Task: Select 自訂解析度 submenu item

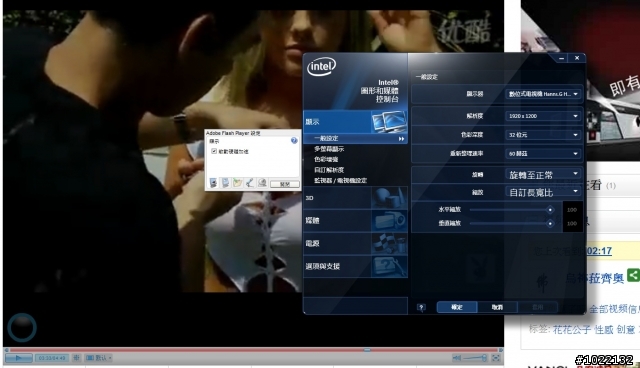Action: point(329,170)
